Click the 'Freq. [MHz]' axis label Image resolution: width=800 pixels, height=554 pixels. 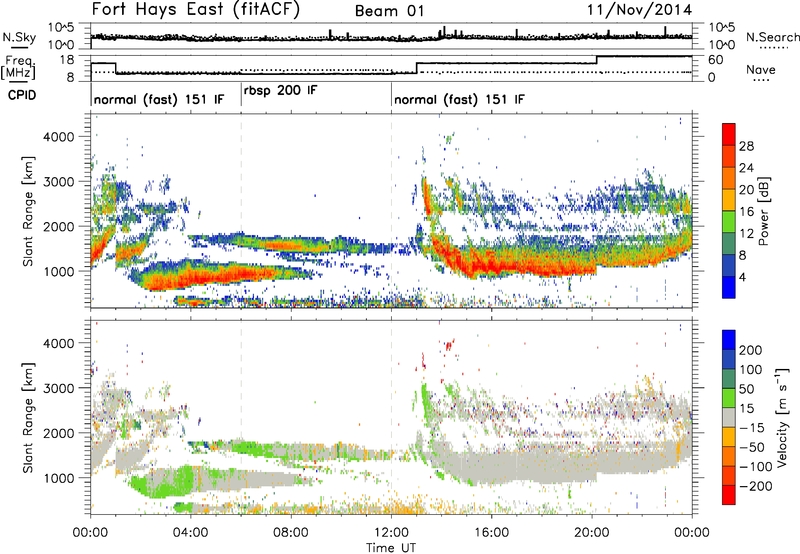coord(18,68)
